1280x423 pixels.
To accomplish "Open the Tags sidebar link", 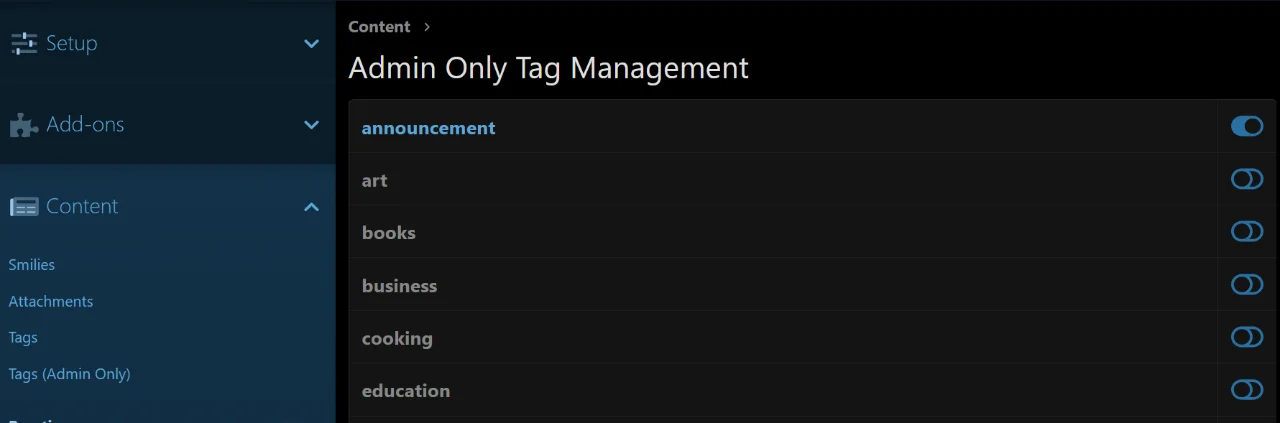I will 23,338.
